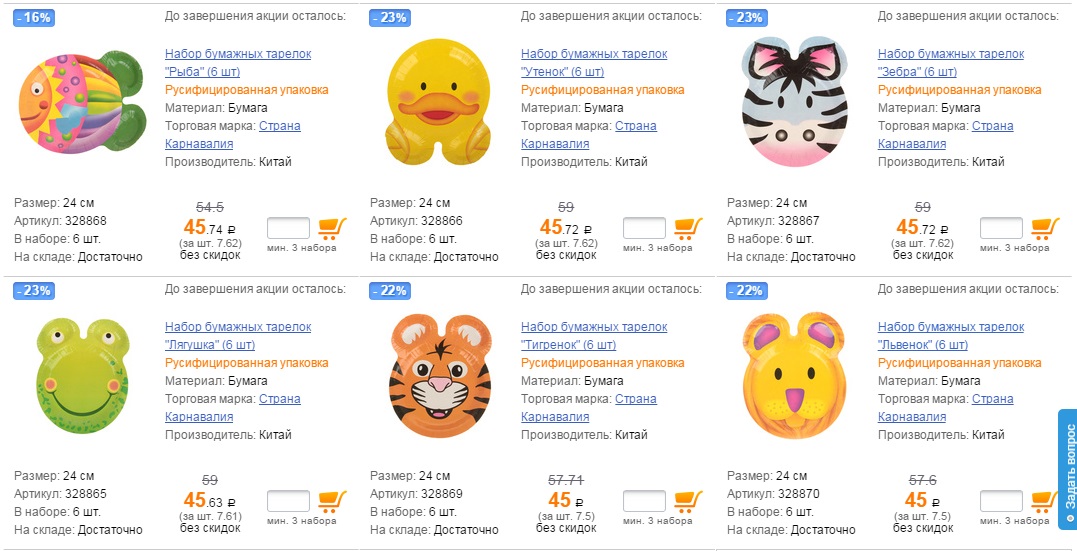Focus the quantity input for Тигренок plates
This screenshot has width=1077, height=551.
tap(644, 501)
